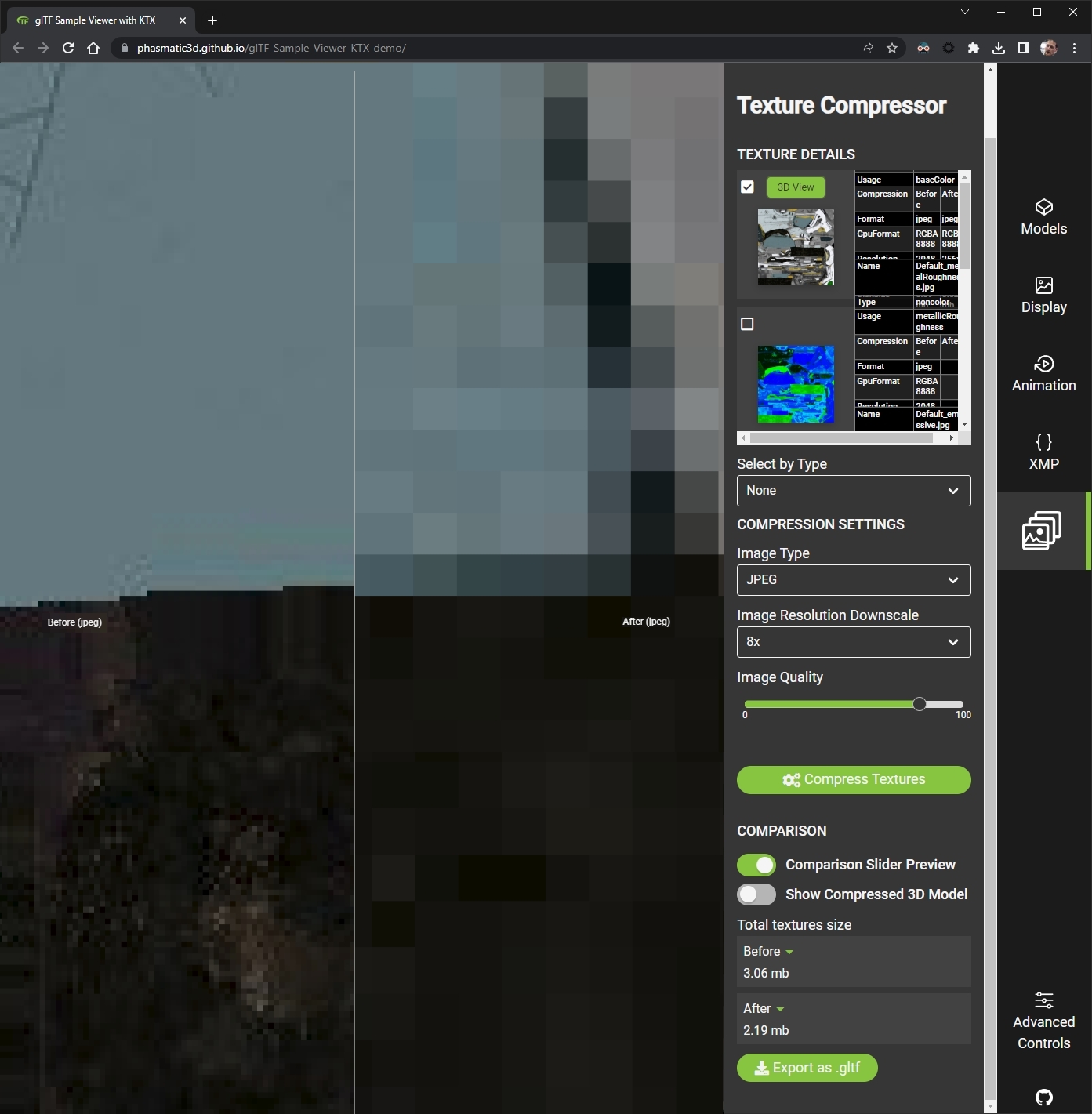
Task: Click the GitHub icon at the bottom right
Action: tap(1043, 1096)
